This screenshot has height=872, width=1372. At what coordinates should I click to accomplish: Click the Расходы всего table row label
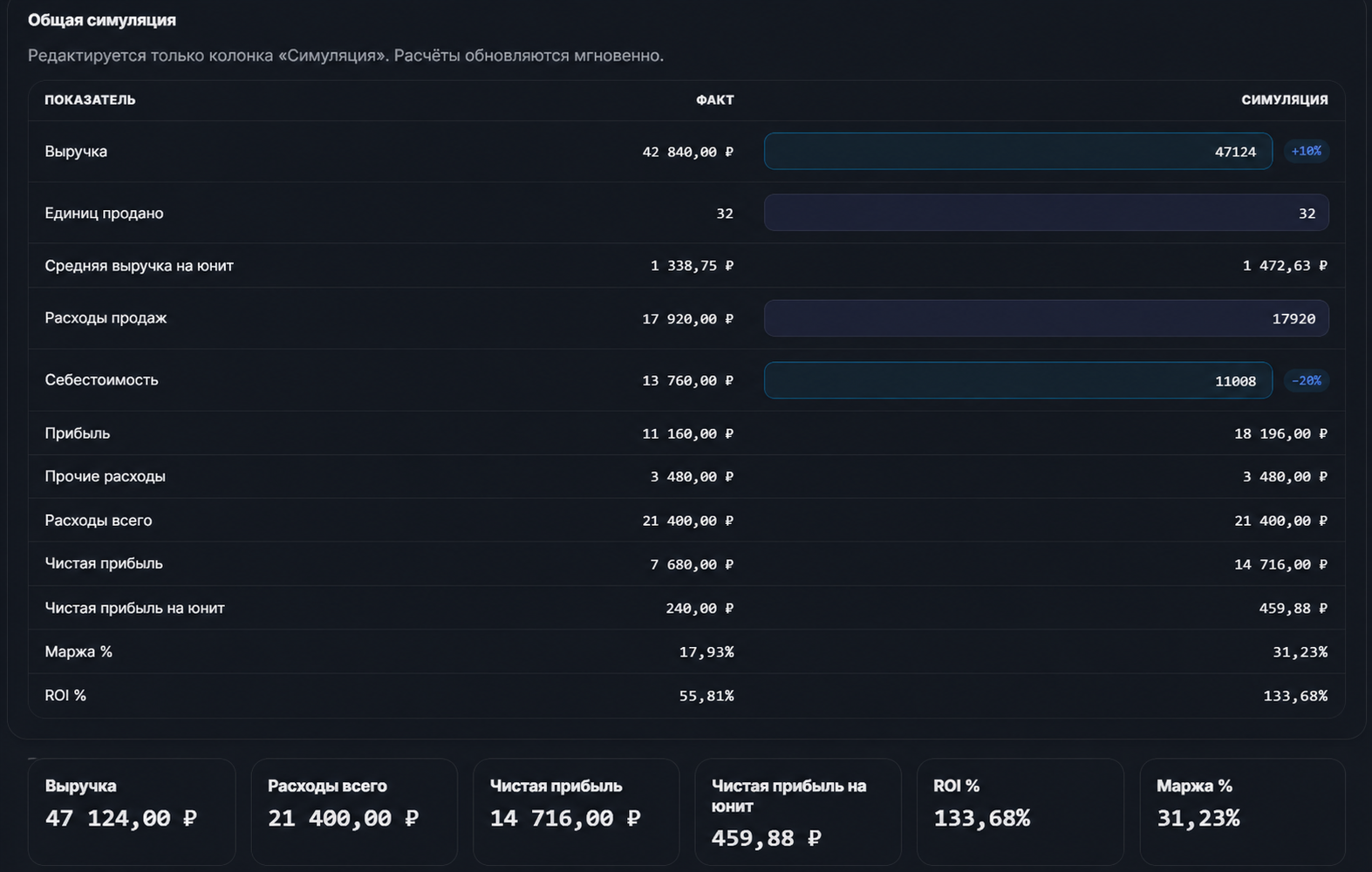[x=98, y=520]
